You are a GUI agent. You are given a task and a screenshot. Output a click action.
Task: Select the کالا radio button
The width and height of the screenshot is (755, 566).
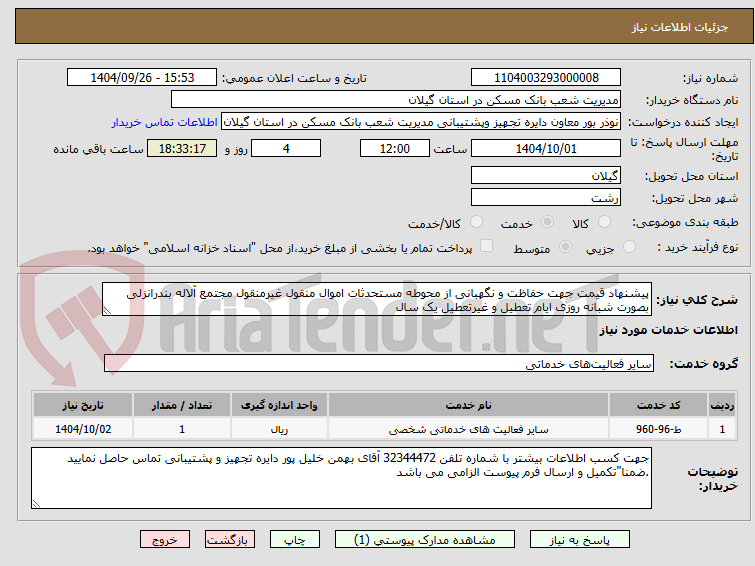coord(604,222)
